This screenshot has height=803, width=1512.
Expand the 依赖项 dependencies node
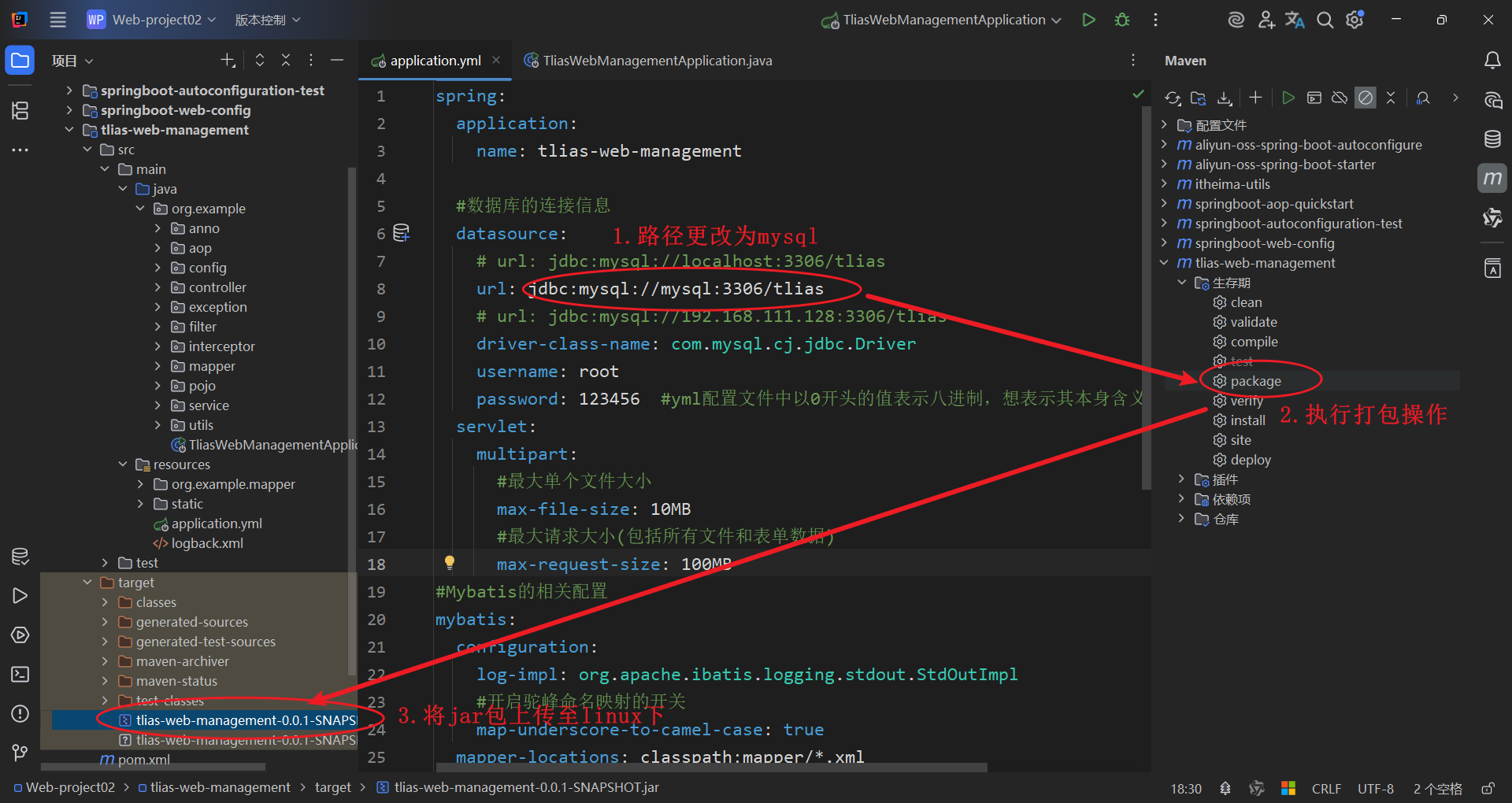(1181, 499)
